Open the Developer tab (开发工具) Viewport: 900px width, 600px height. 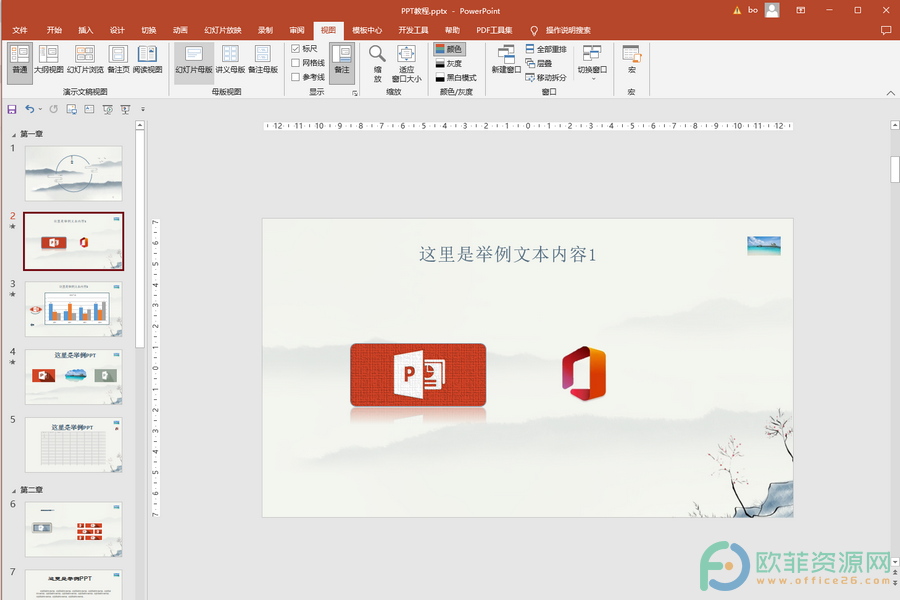(413, 30)
